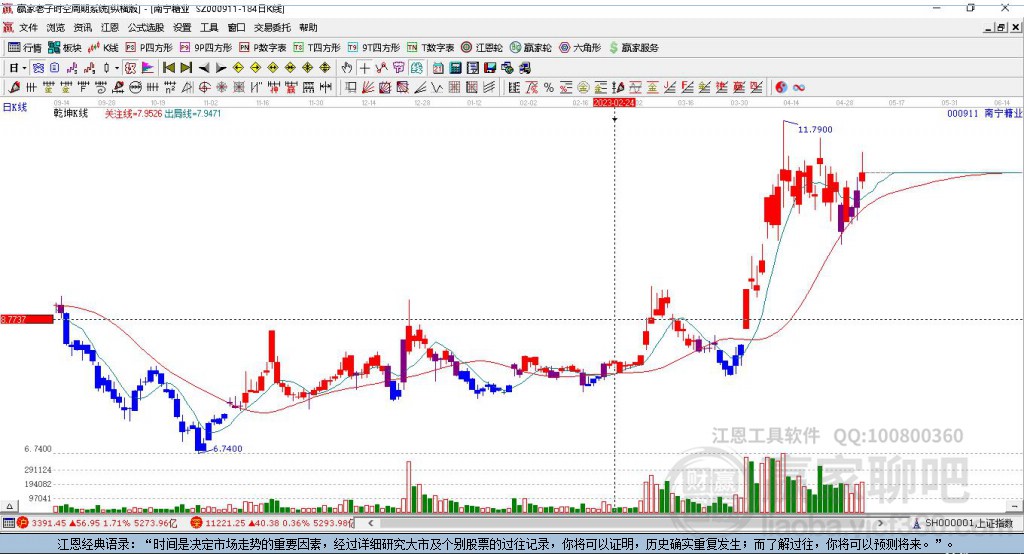Click the 乾坤K线 indicator label
This screenshot has width=1024, height=554.
tap(71, 114)
